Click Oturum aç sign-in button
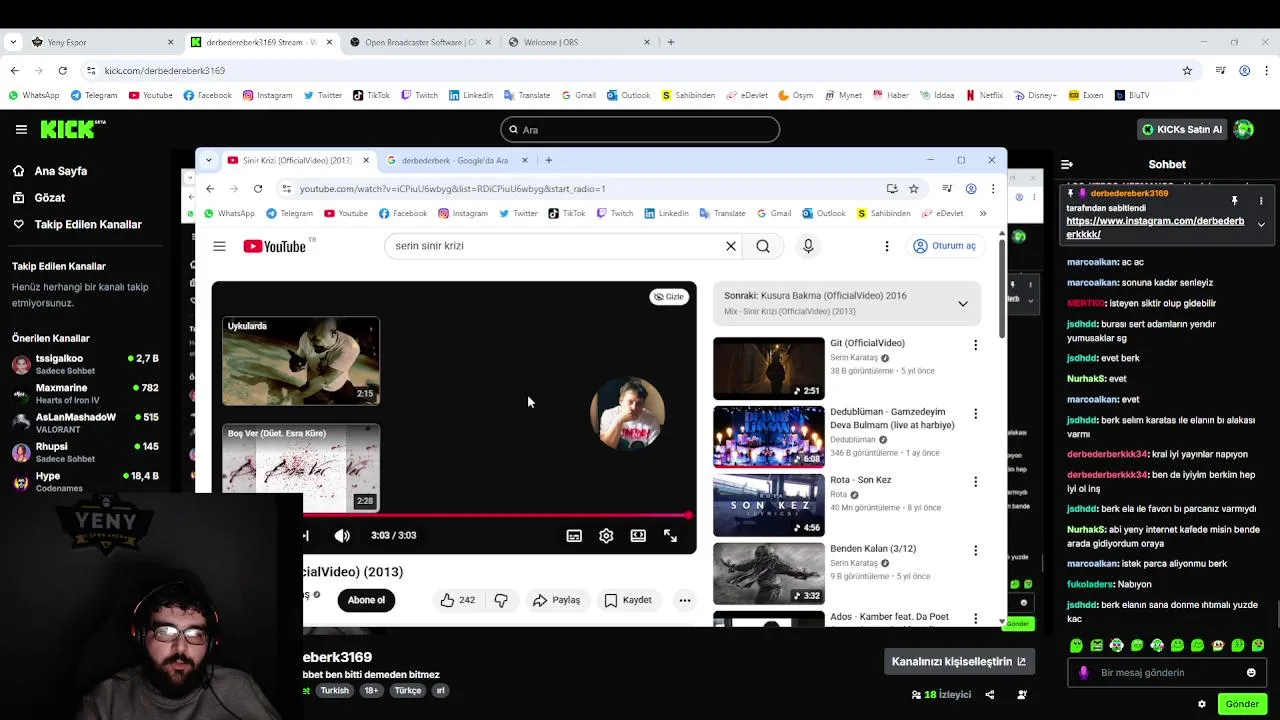 [x=944, y=246]
